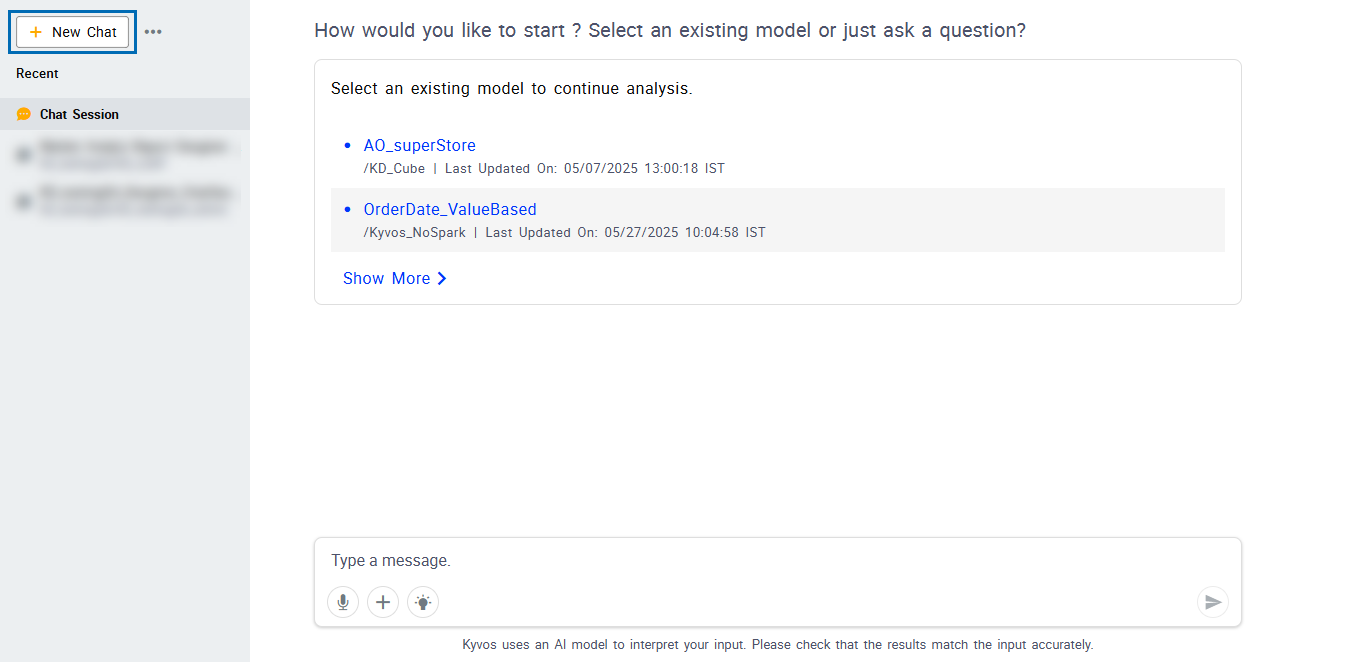Click the orange chat bubble icon for Chat Session
The height and width of the screenshot is (662, 1366).
24,115
